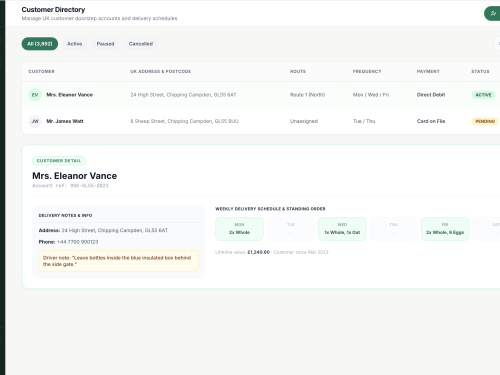Click the Customer Detail badge

point(59,161)
